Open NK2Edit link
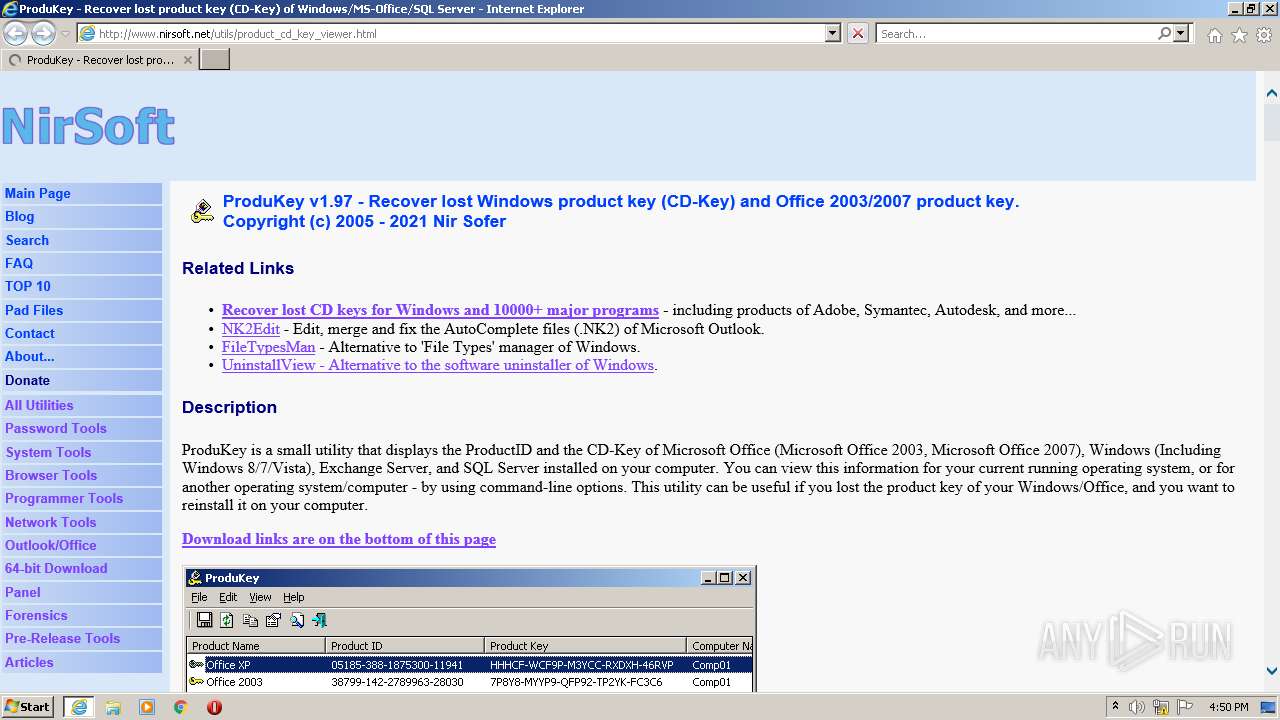1280x720 pixels. [x=251, y=329]
